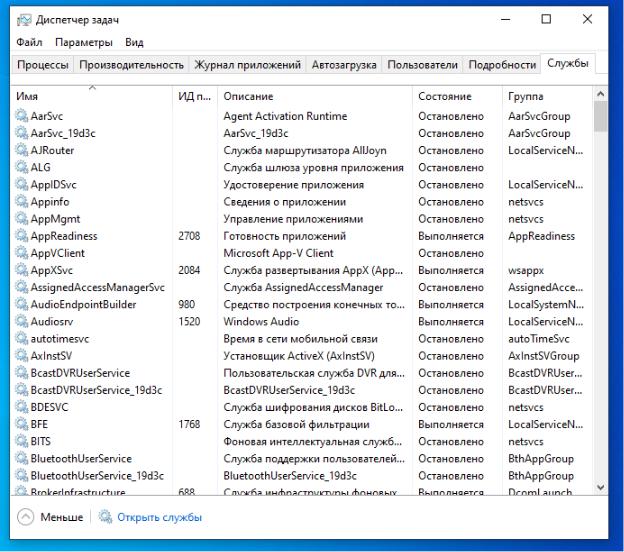Click the icon beside BluetoothUserService_19d3c row
The height and width of the screenshot is (552, 624).
(21, 475)
